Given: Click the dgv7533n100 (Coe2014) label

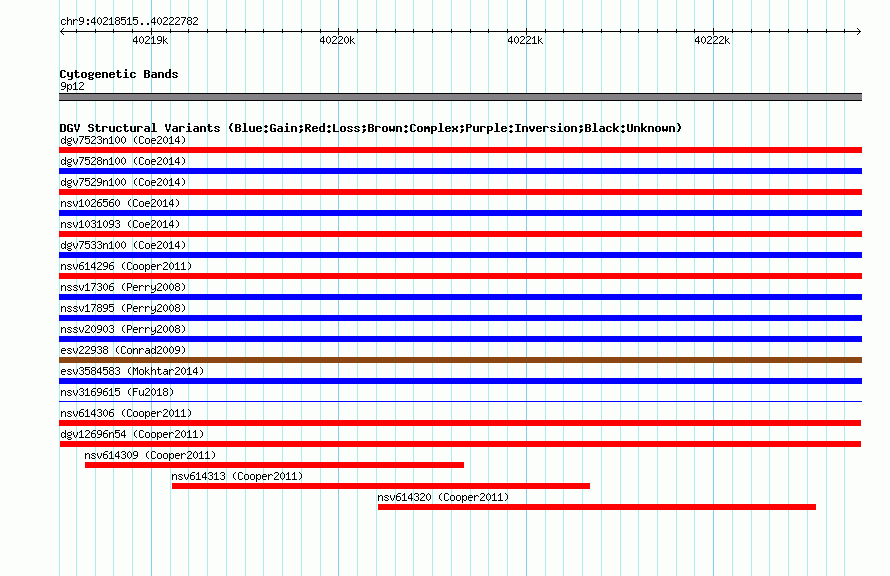Looking at the screenshot, I should point(123,245).
